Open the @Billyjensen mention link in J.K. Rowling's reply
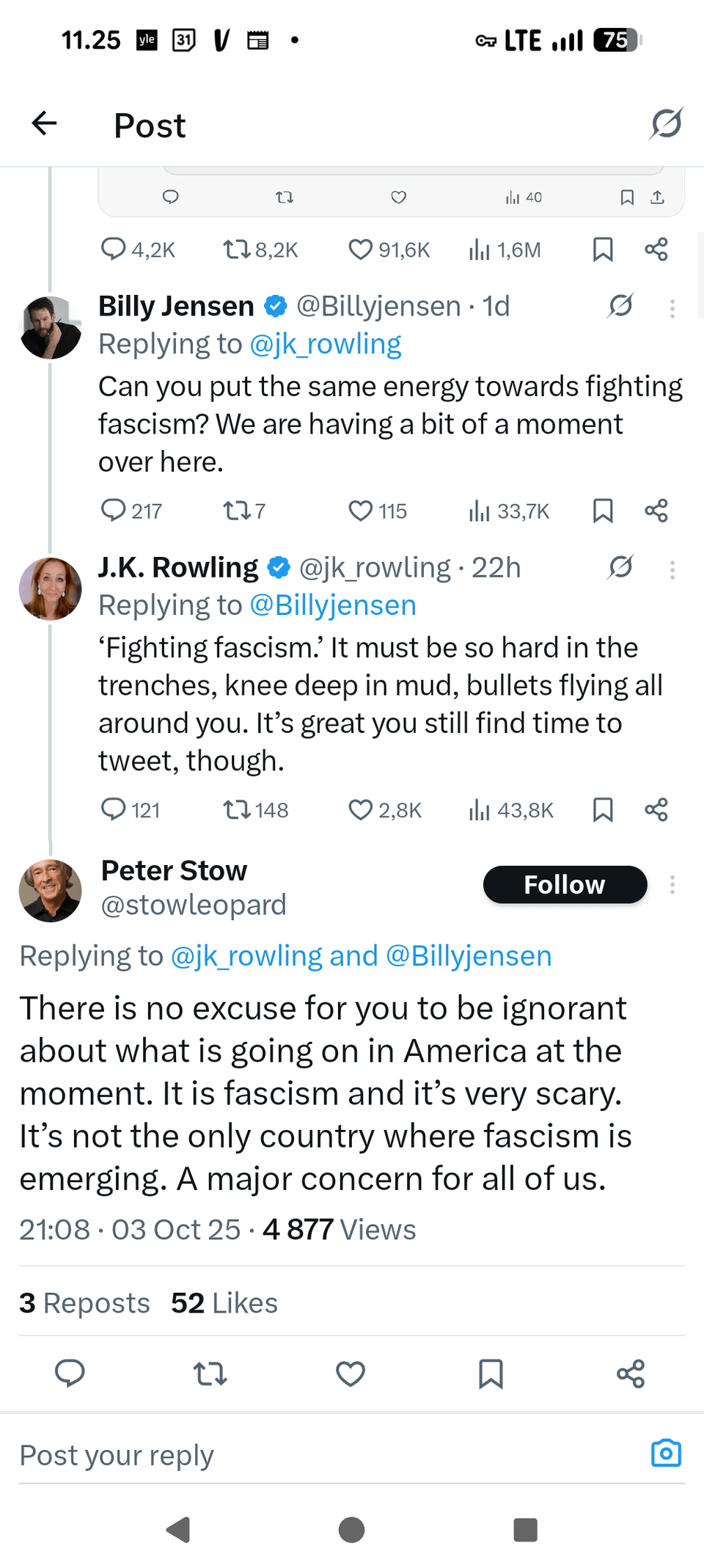Screen dimensions: 704x1568 tap(333, 605)
